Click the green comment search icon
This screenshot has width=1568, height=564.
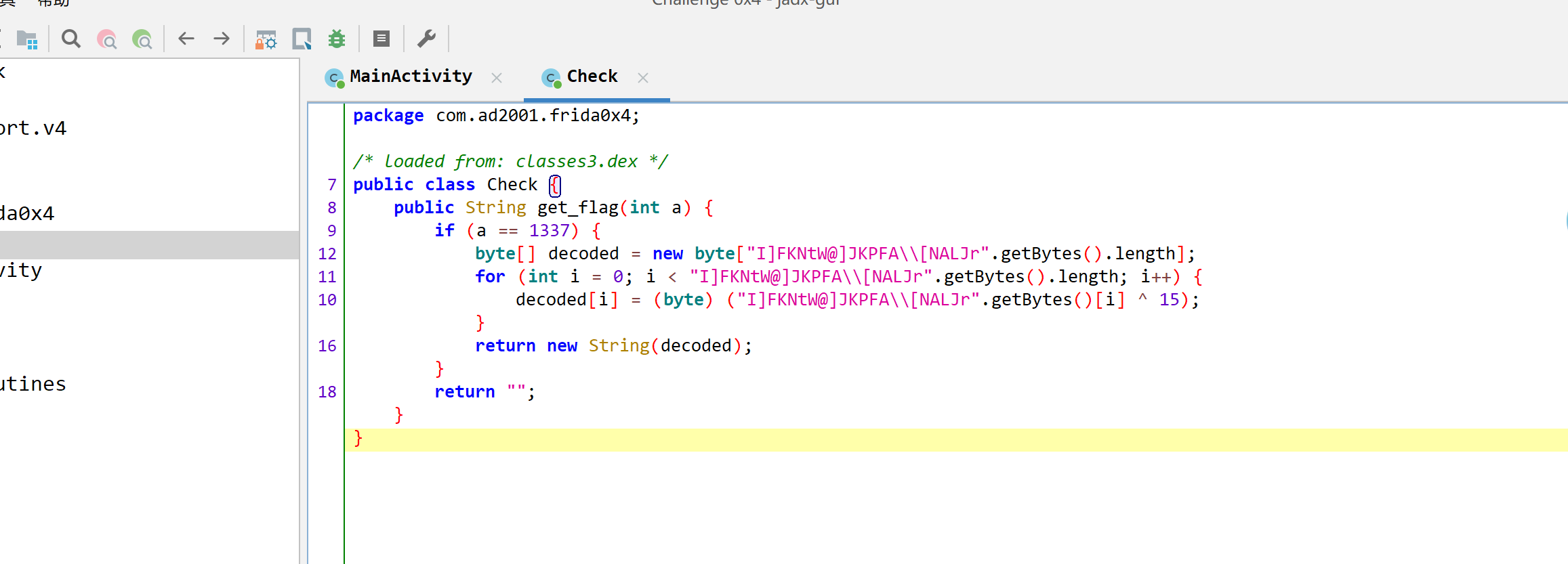[142, 39]
